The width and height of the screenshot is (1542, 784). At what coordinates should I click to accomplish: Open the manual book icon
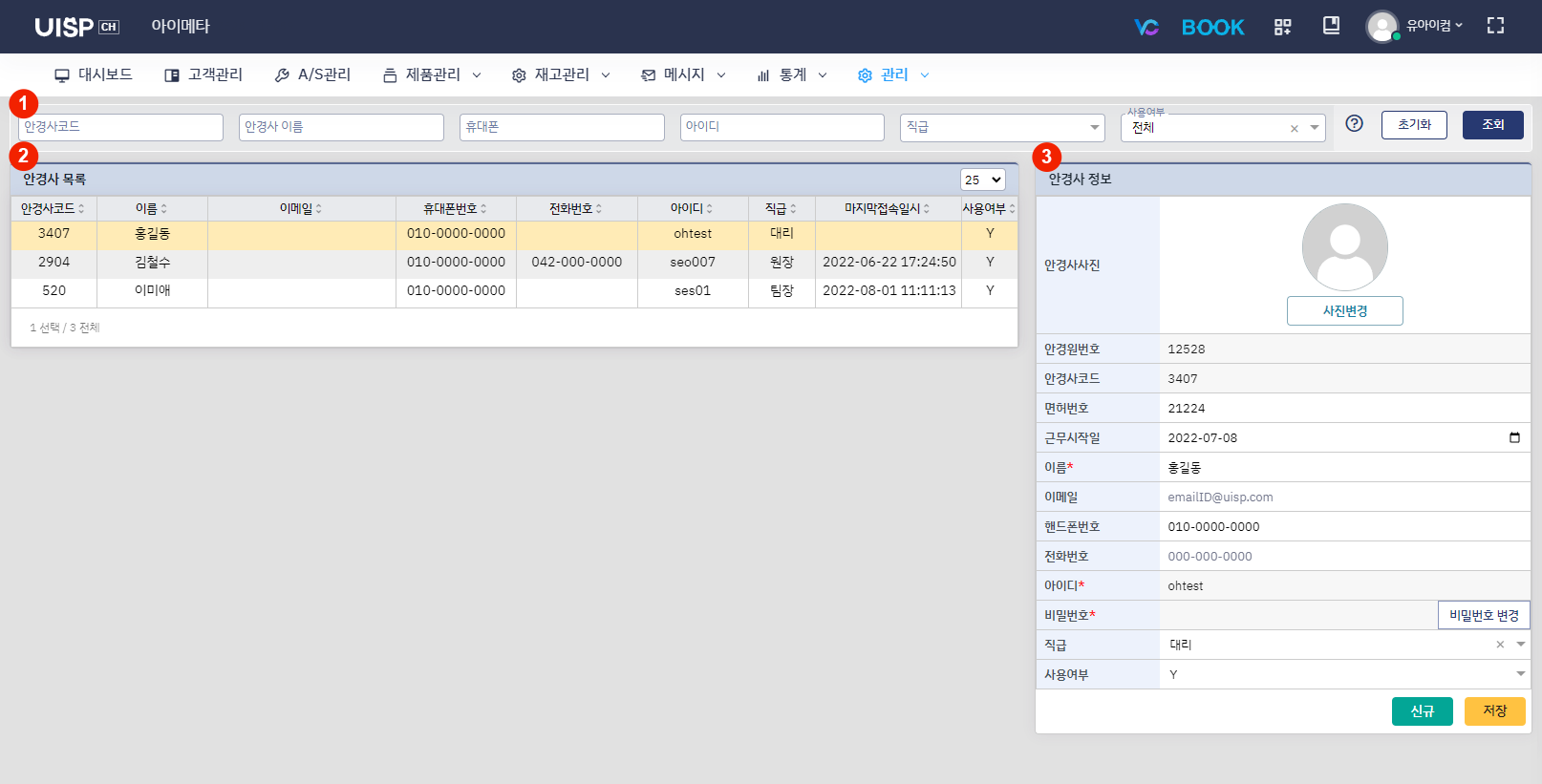tap(1331, 26)
